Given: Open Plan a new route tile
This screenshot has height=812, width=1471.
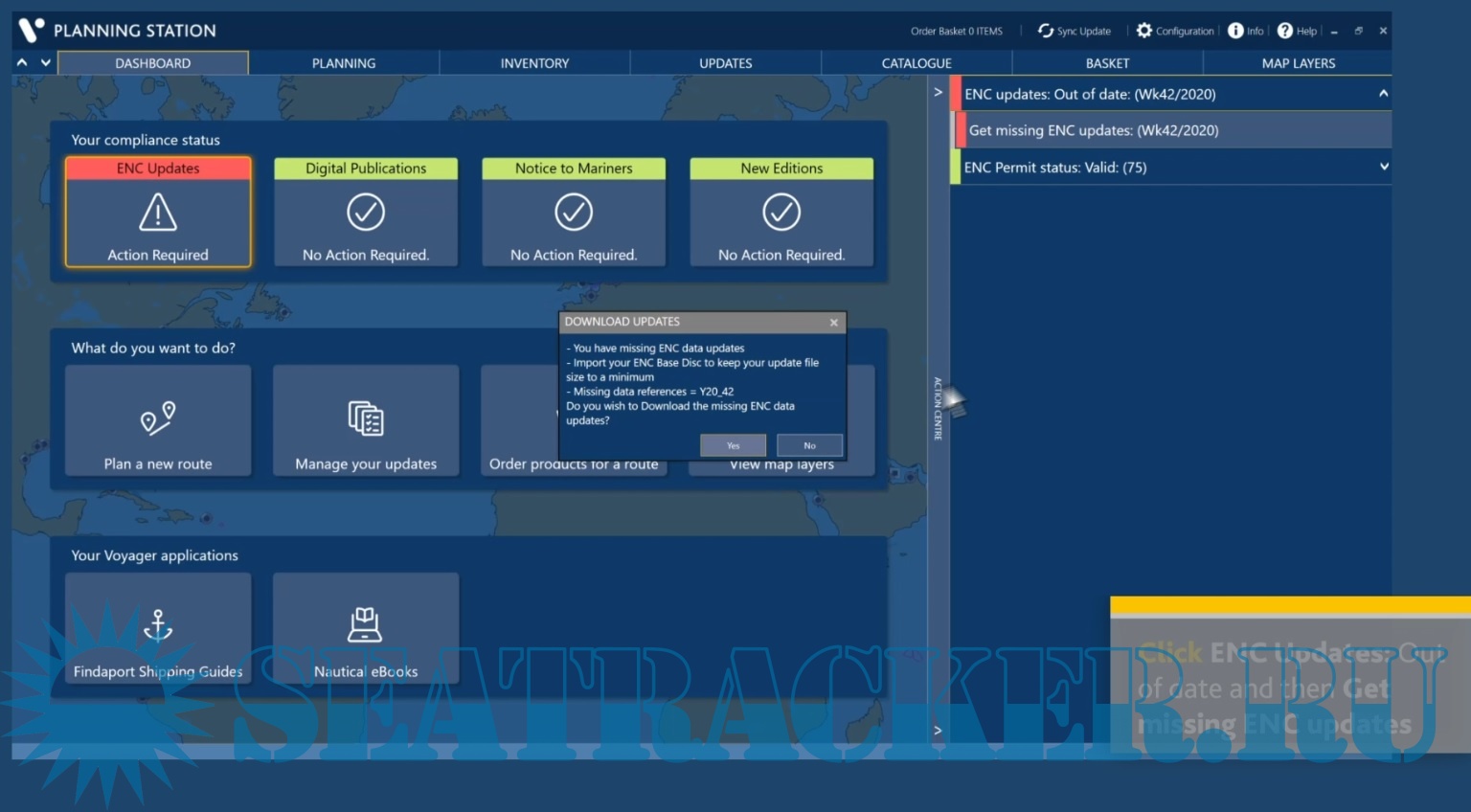Looking at the screenshot, I should point(158,421).
